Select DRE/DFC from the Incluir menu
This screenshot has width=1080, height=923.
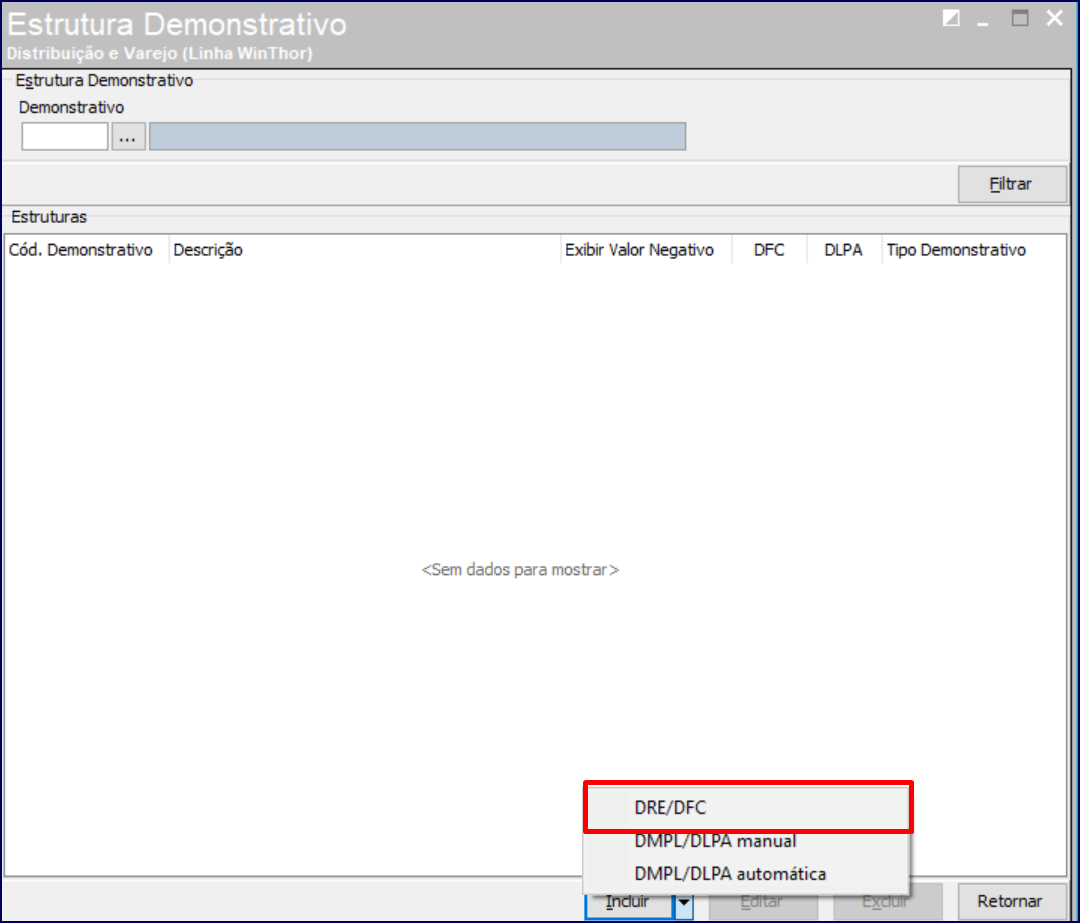point(748,807)
